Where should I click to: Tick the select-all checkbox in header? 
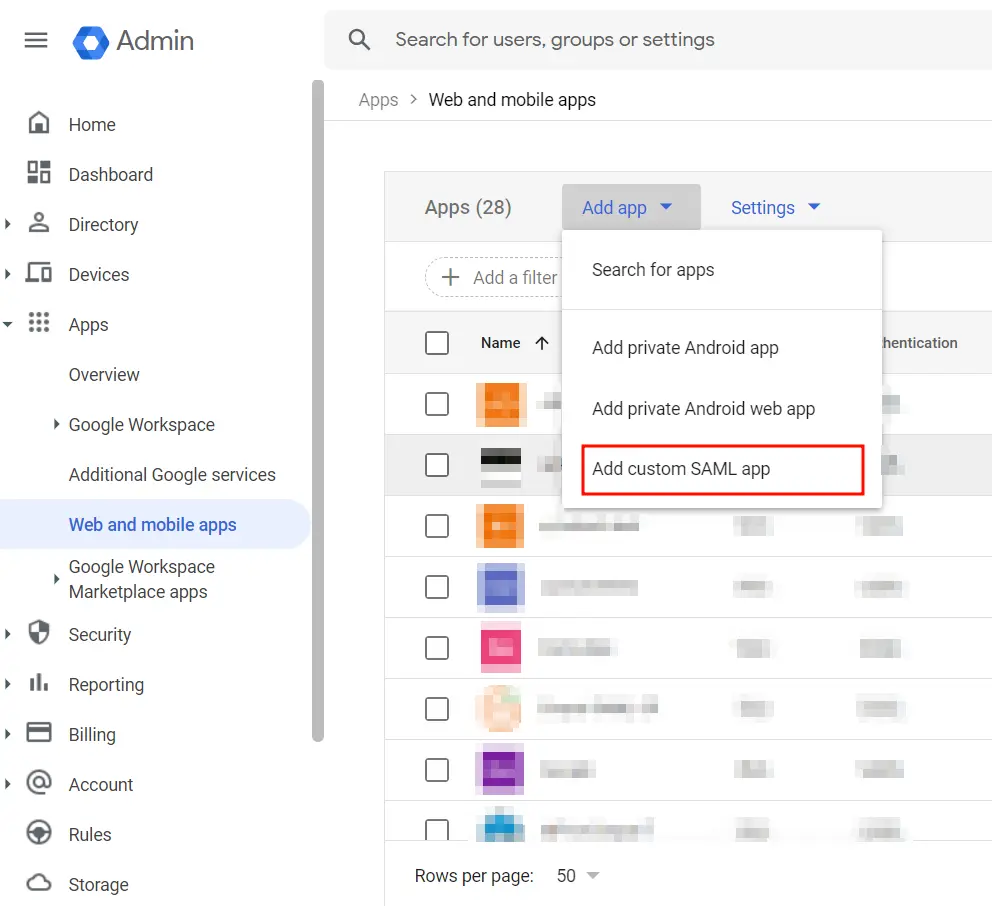[437, 343]
